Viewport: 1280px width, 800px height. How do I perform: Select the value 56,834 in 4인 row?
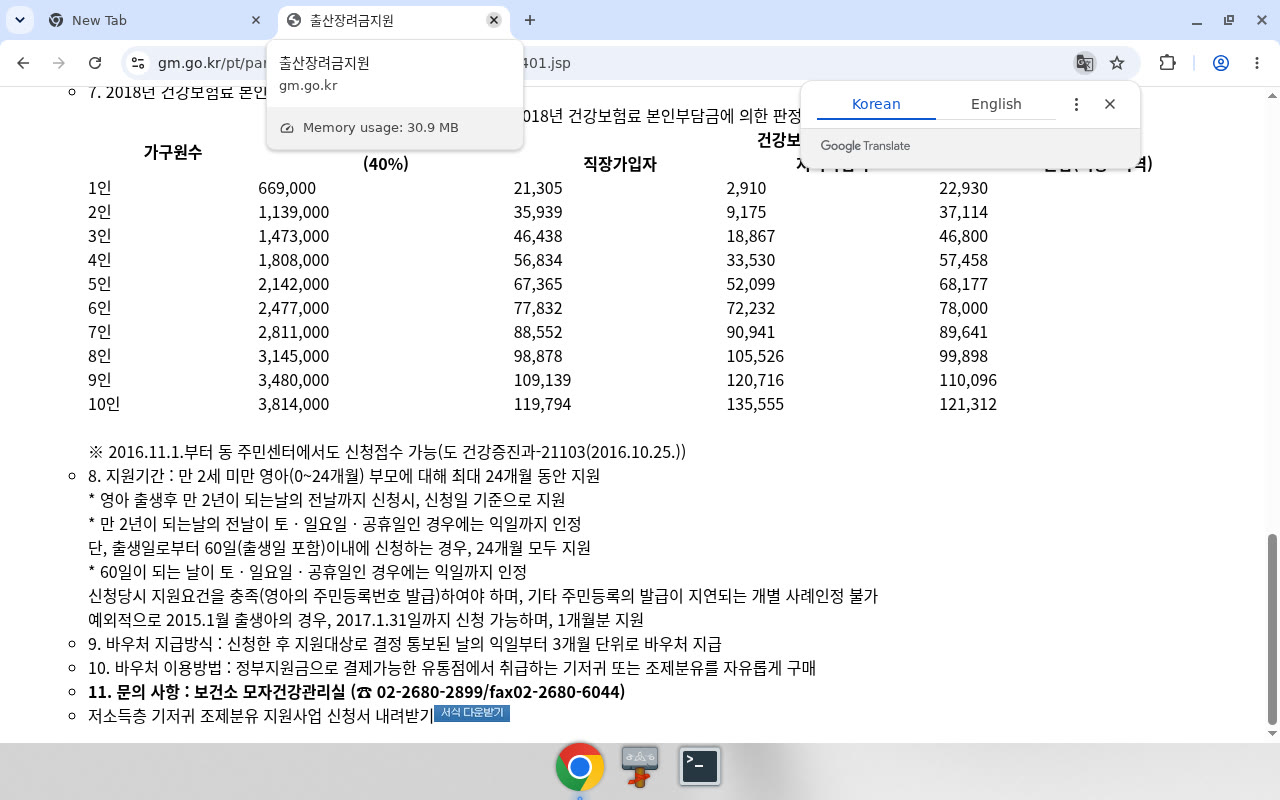click(538, 260)
